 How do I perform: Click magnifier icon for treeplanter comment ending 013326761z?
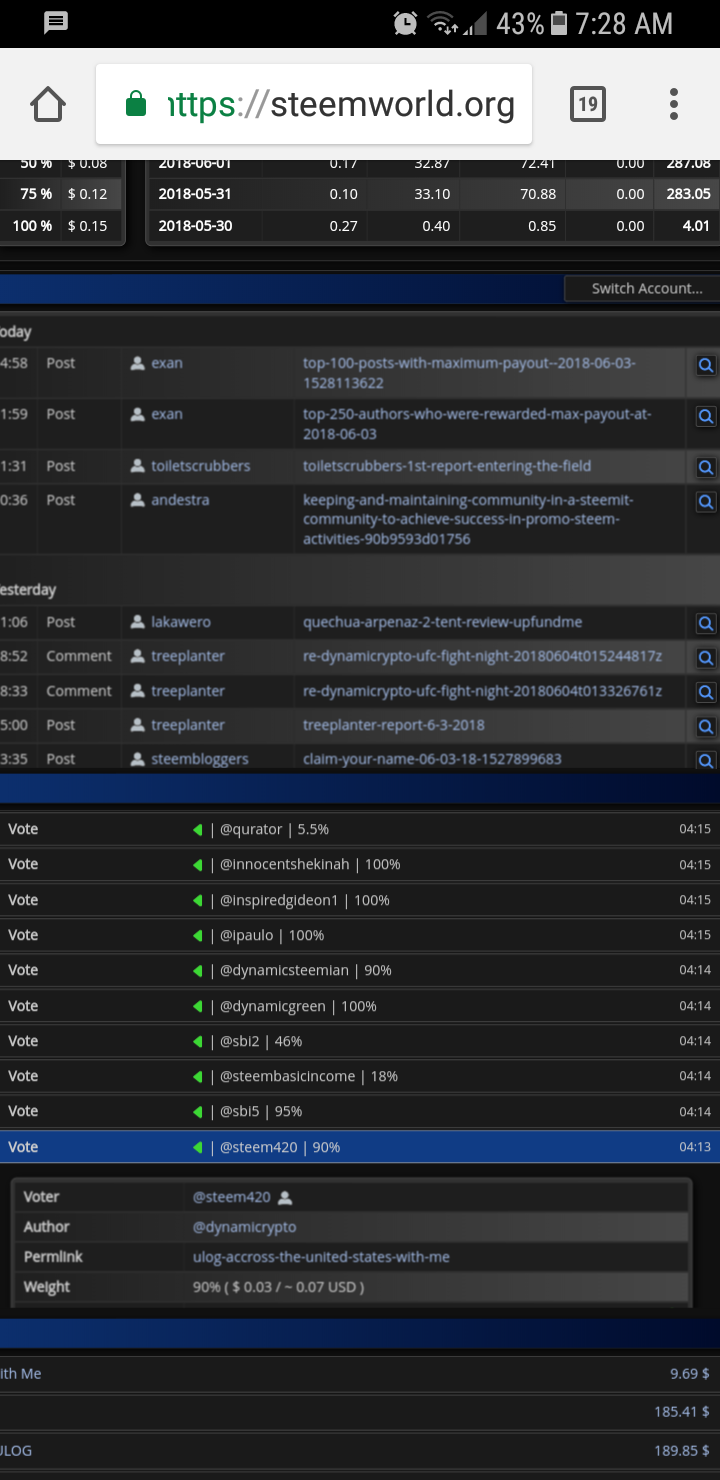coord(706,692)
